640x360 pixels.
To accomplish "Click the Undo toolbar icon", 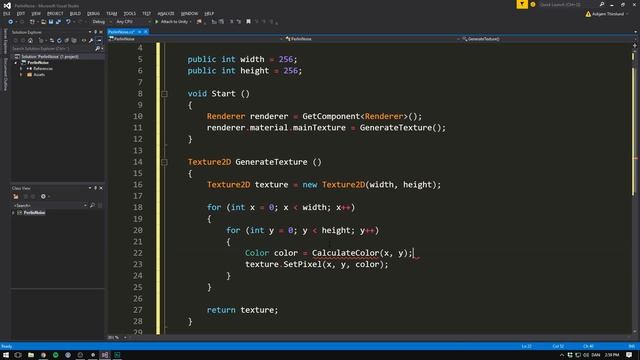I will click(x=68, y=22).
